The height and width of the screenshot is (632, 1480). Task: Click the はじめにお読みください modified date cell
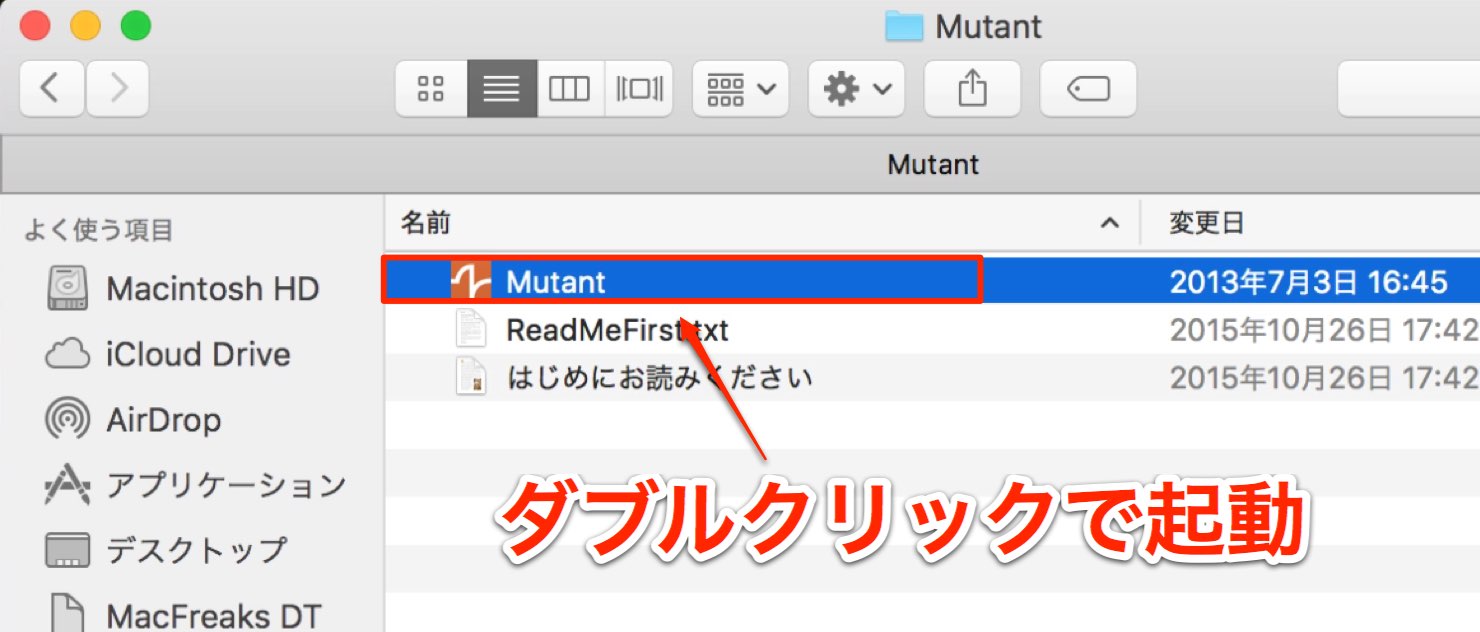[1324, 377]
